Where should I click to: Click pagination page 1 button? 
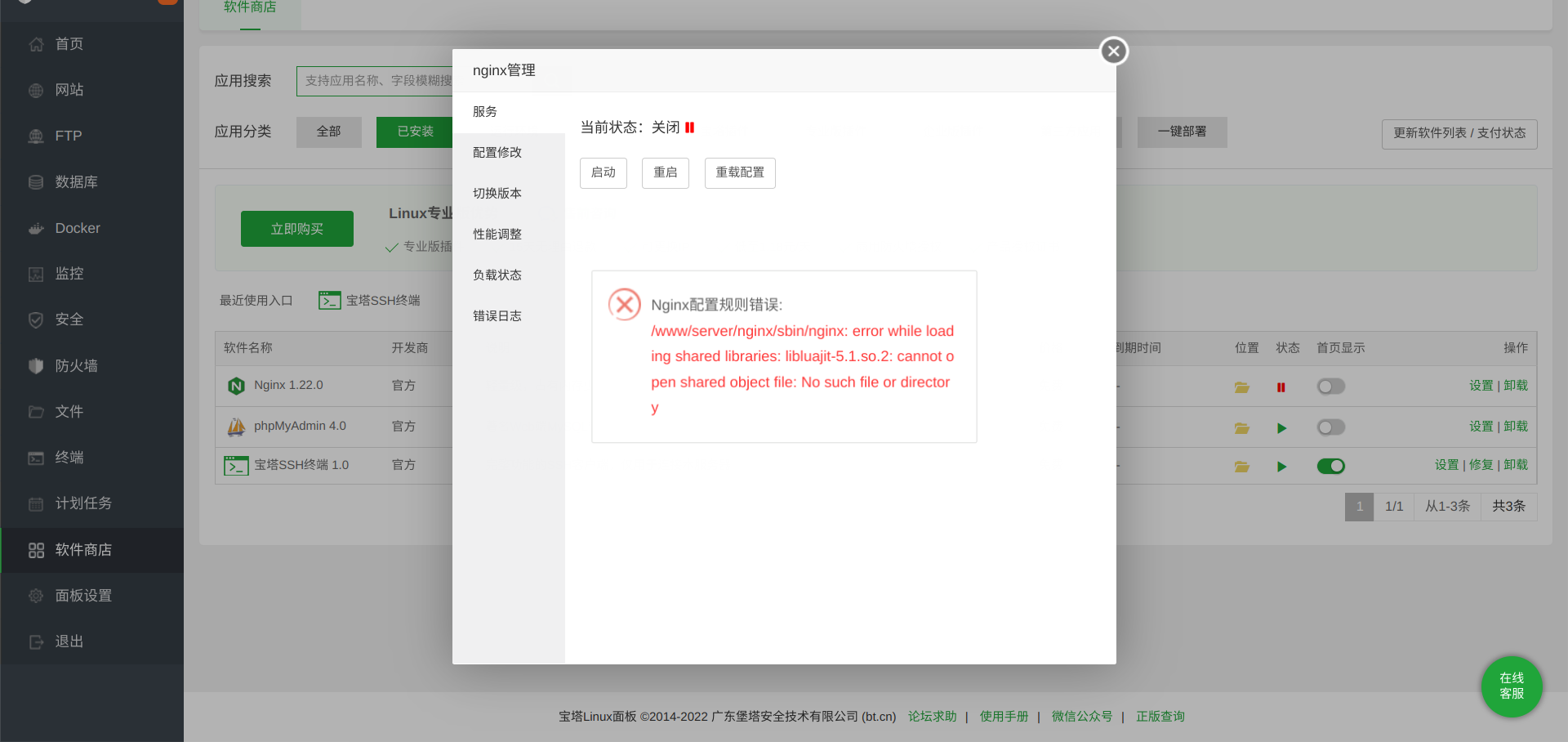click(x=1359, y=507)
